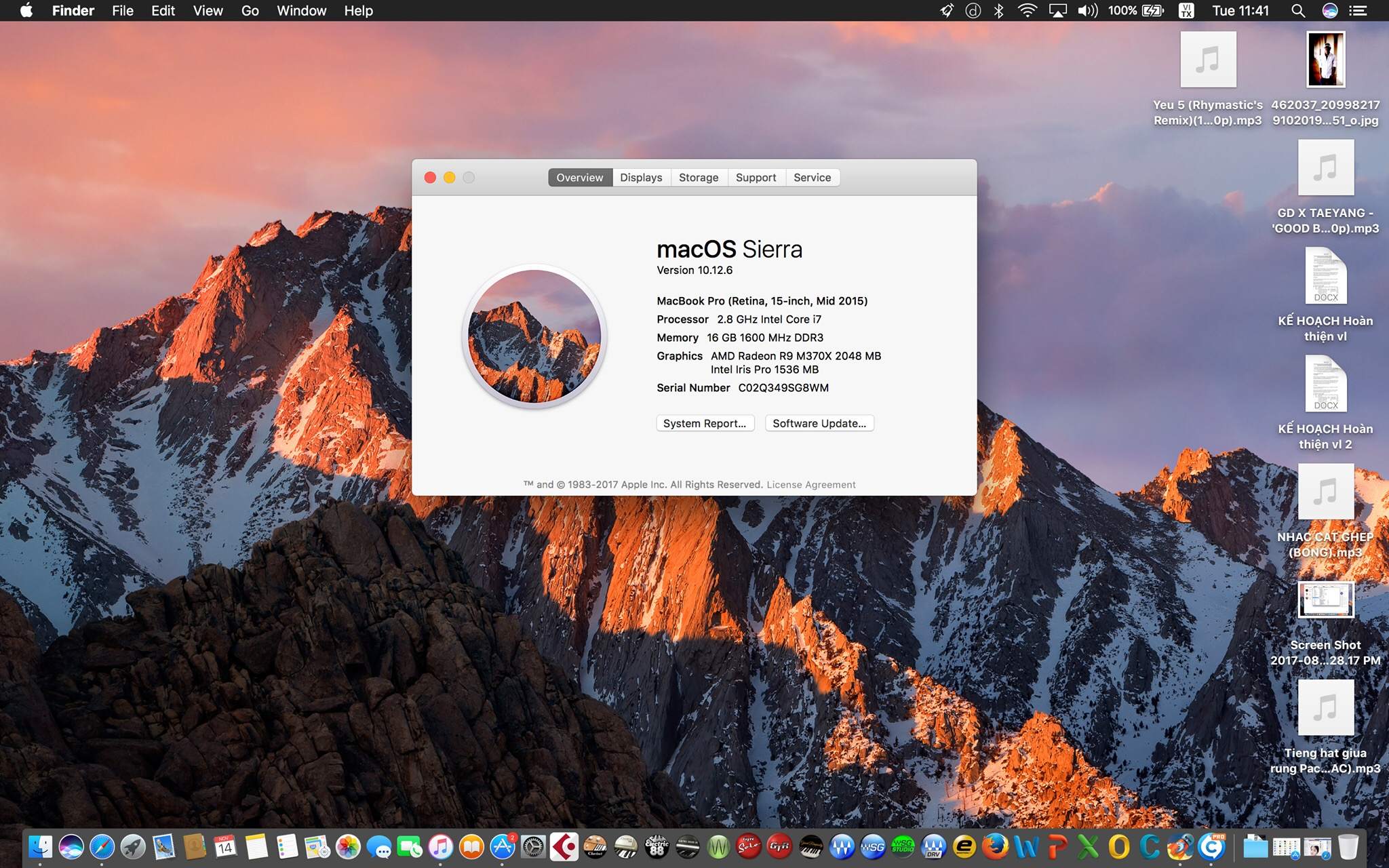The image size is (1389, 868).
Task: Launch iTunes from the Dock
Action: [x=440, y=846]
